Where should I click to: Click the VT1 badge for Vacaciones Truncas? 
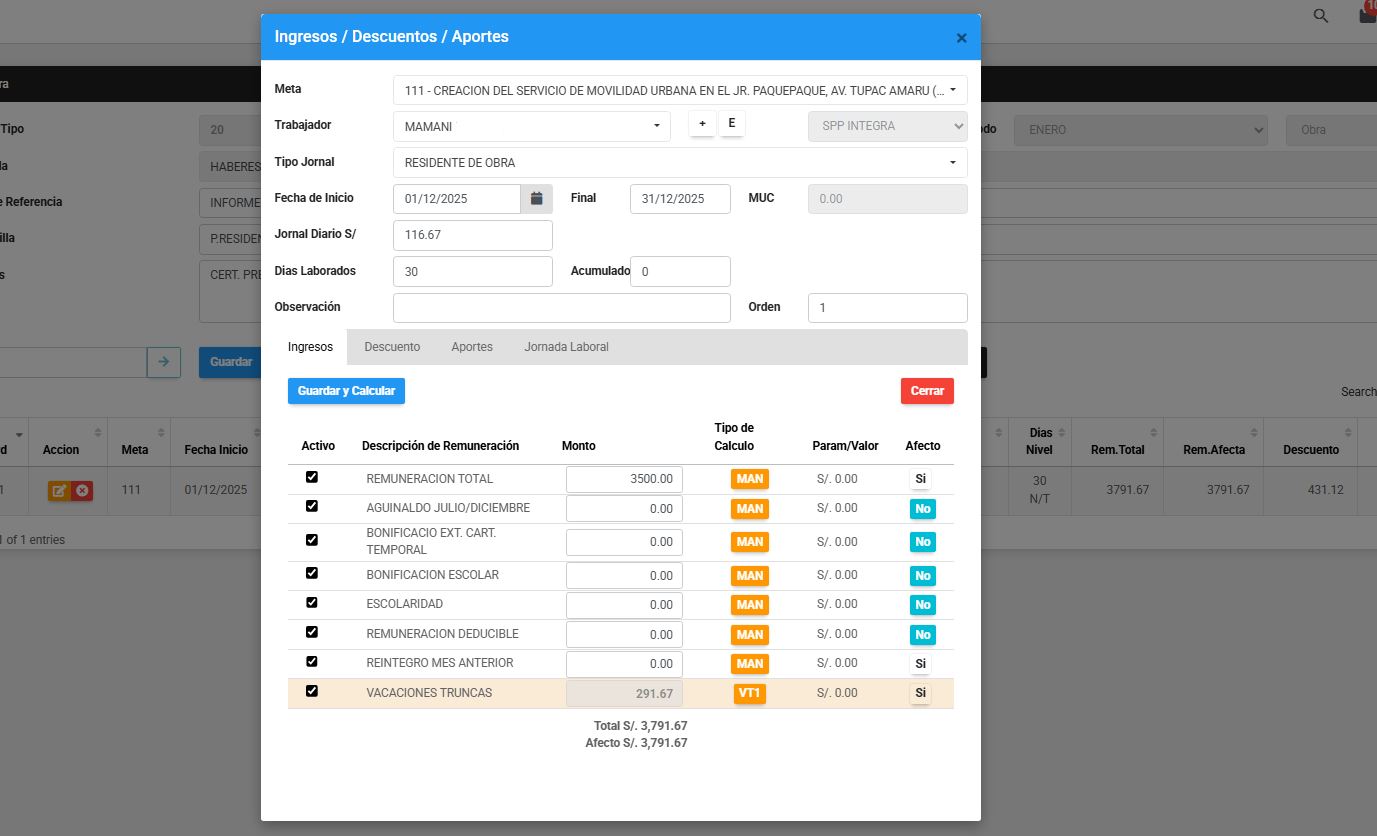[749, 693]
